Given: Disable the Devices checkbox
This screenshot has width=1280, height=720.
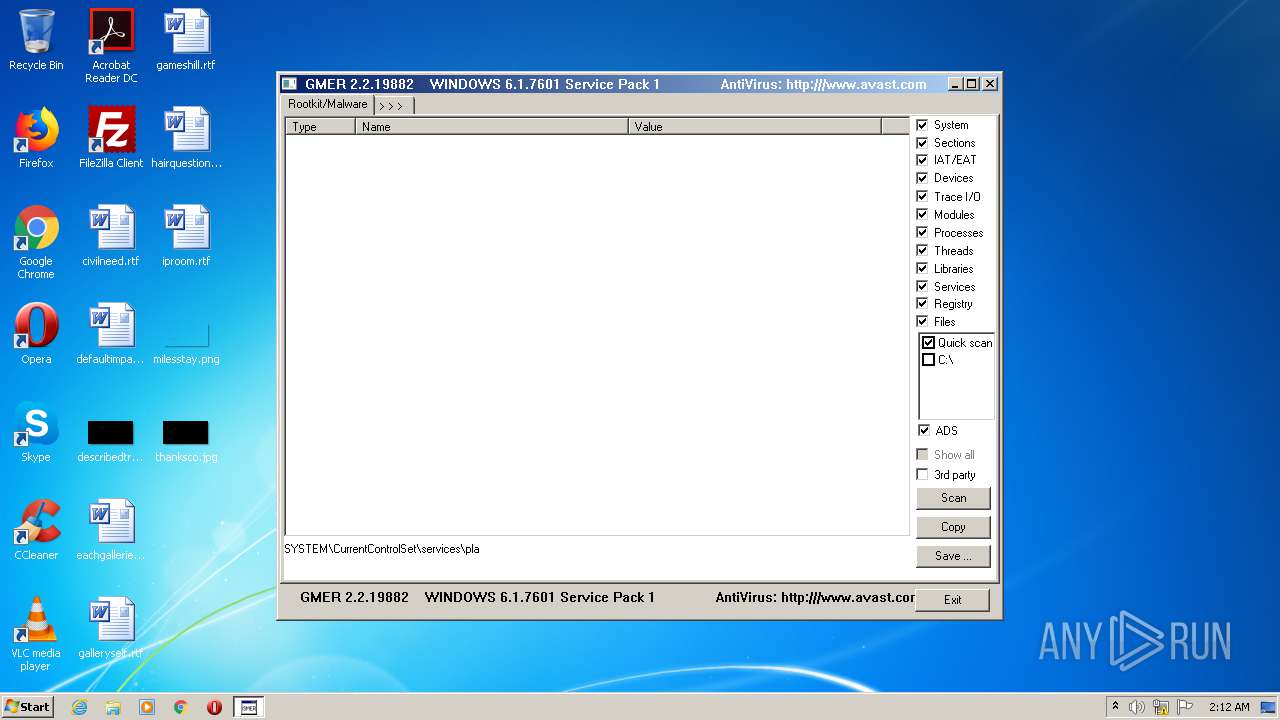Looking at the screenshot, I should (x=922, y=178).
